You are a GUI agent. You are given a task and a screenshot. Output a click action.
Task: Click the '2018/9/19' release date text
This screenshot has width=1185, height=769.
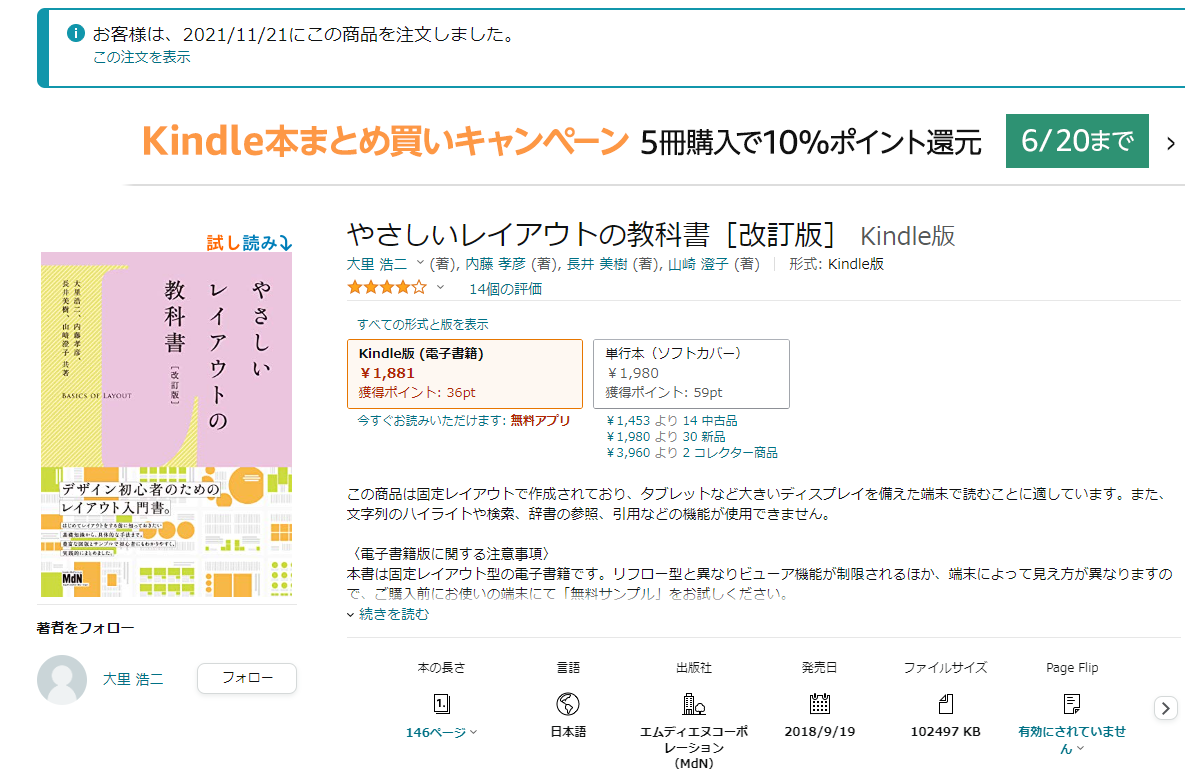(819, 732)
